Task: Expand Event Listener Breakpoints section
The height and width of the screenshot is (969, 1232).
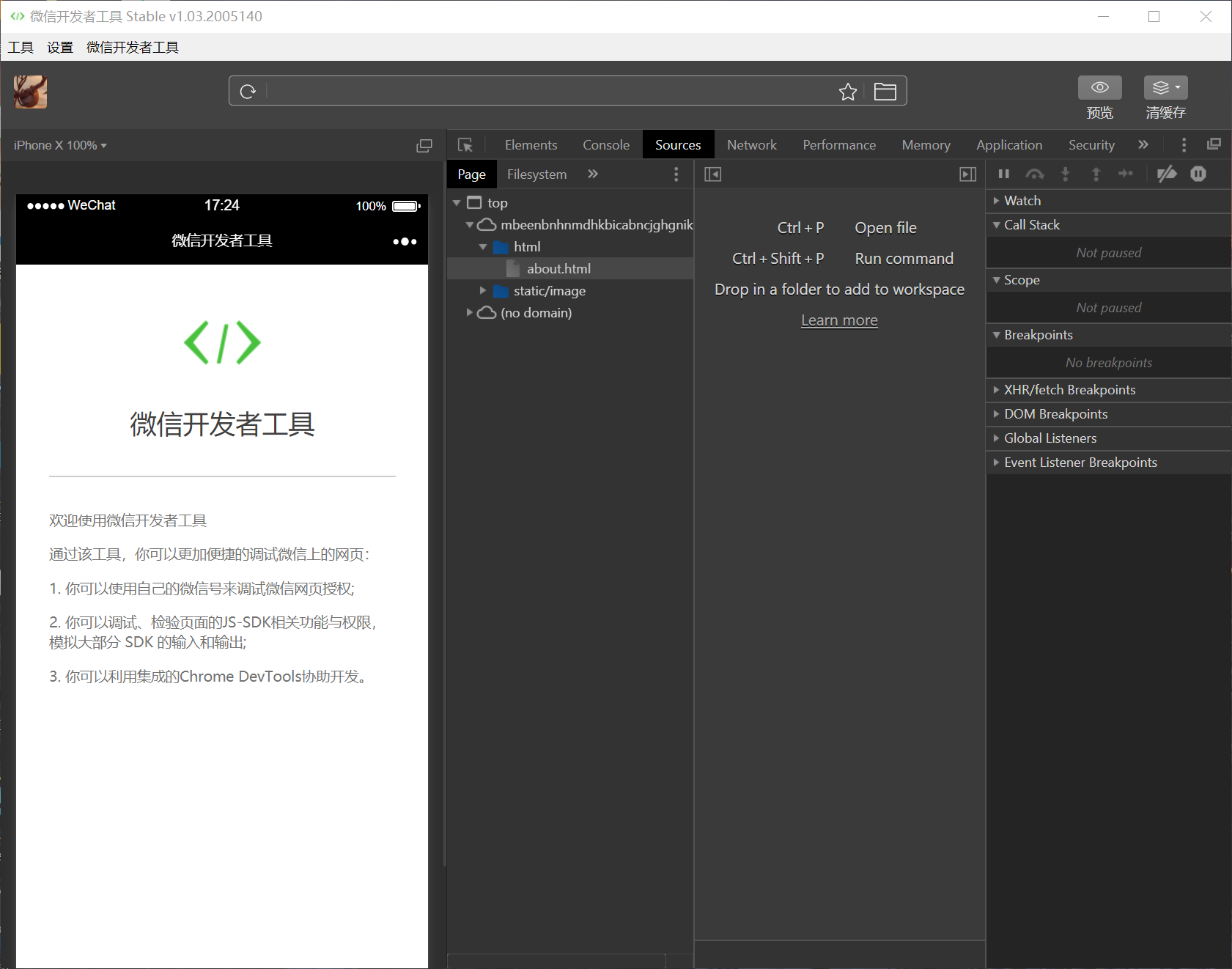Action: pyautogui.click(x=1108, y=463)
